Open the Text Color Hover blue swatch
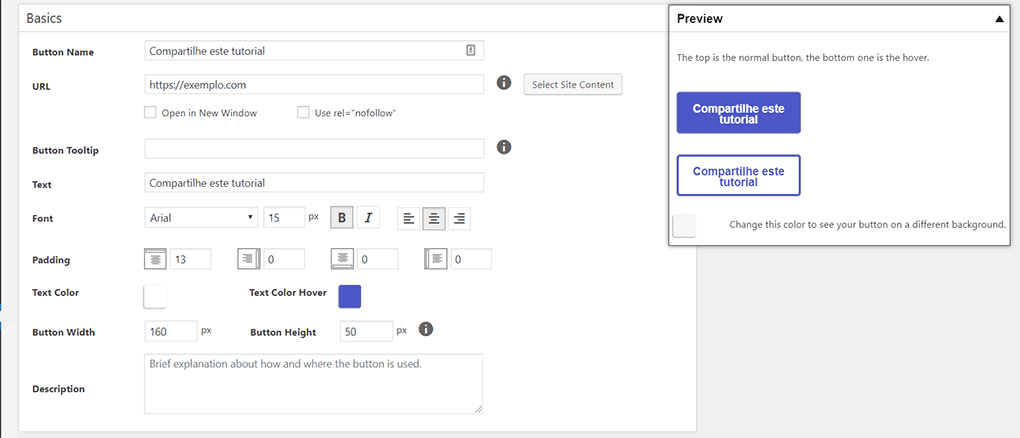 pos(349,296)
